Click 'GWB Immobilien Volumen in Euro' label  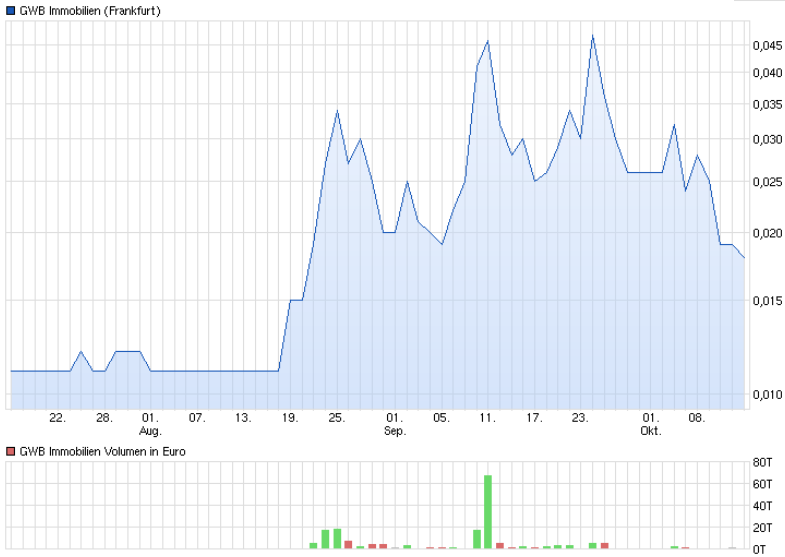click(x=102, y=452)
